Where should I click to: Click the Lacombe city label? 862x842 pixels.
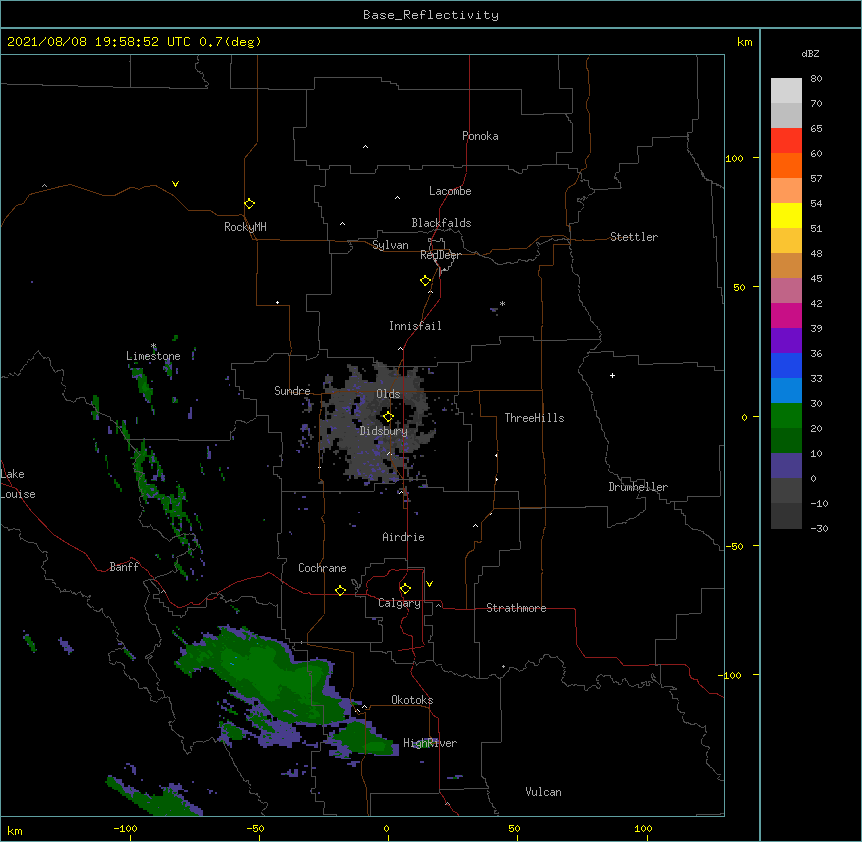click(x=450, y=191)
